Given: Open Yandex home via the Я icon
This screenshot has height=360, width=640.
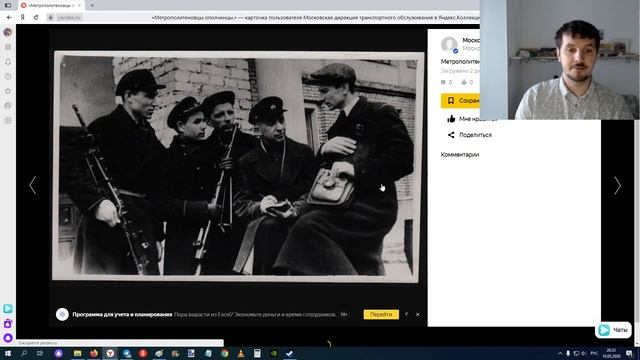Looking at the screenshot, I should point(23,18).
